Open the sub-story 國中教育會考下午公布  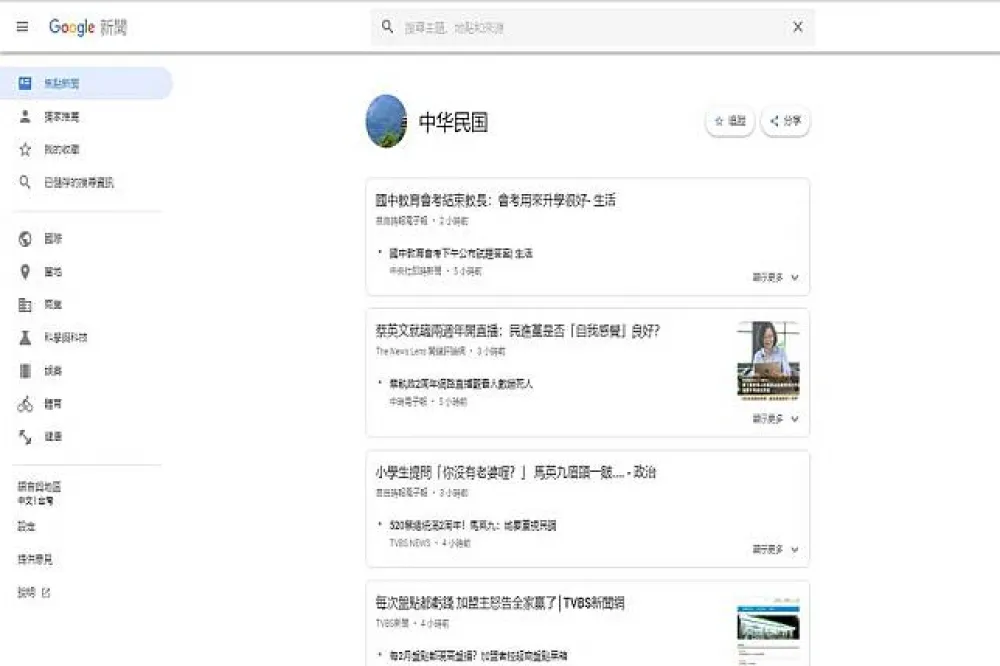[461, 253]
